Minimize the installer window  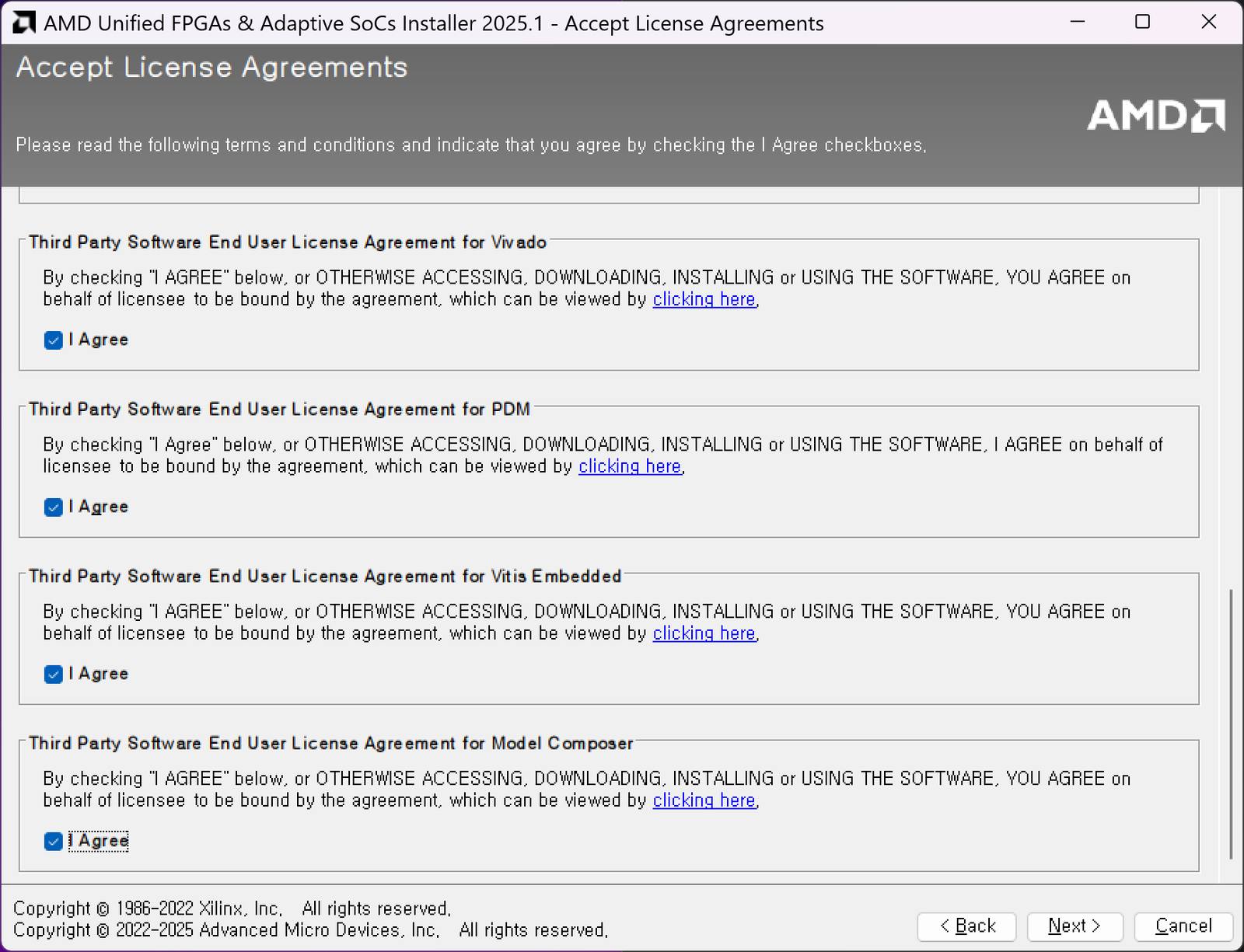click(1077, 23)
